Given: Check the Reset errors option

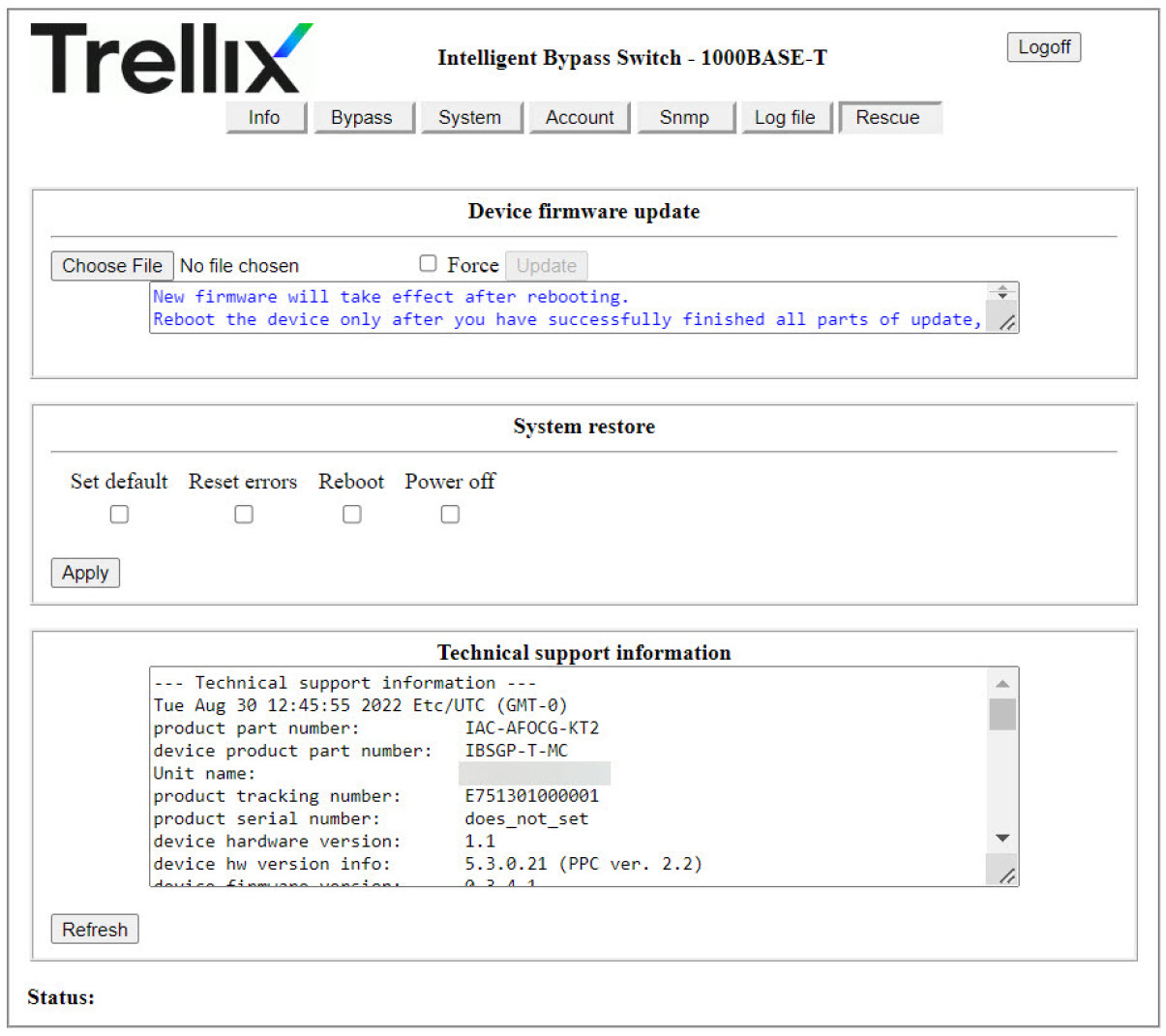Looking at the screenshot, I should click(244, 515).
